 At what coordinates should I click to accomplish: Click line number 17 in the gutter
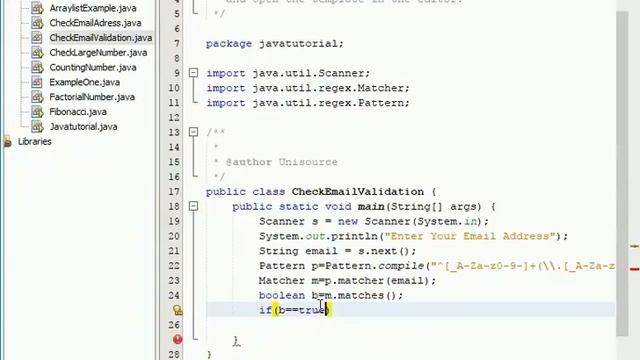coord(174,191)
